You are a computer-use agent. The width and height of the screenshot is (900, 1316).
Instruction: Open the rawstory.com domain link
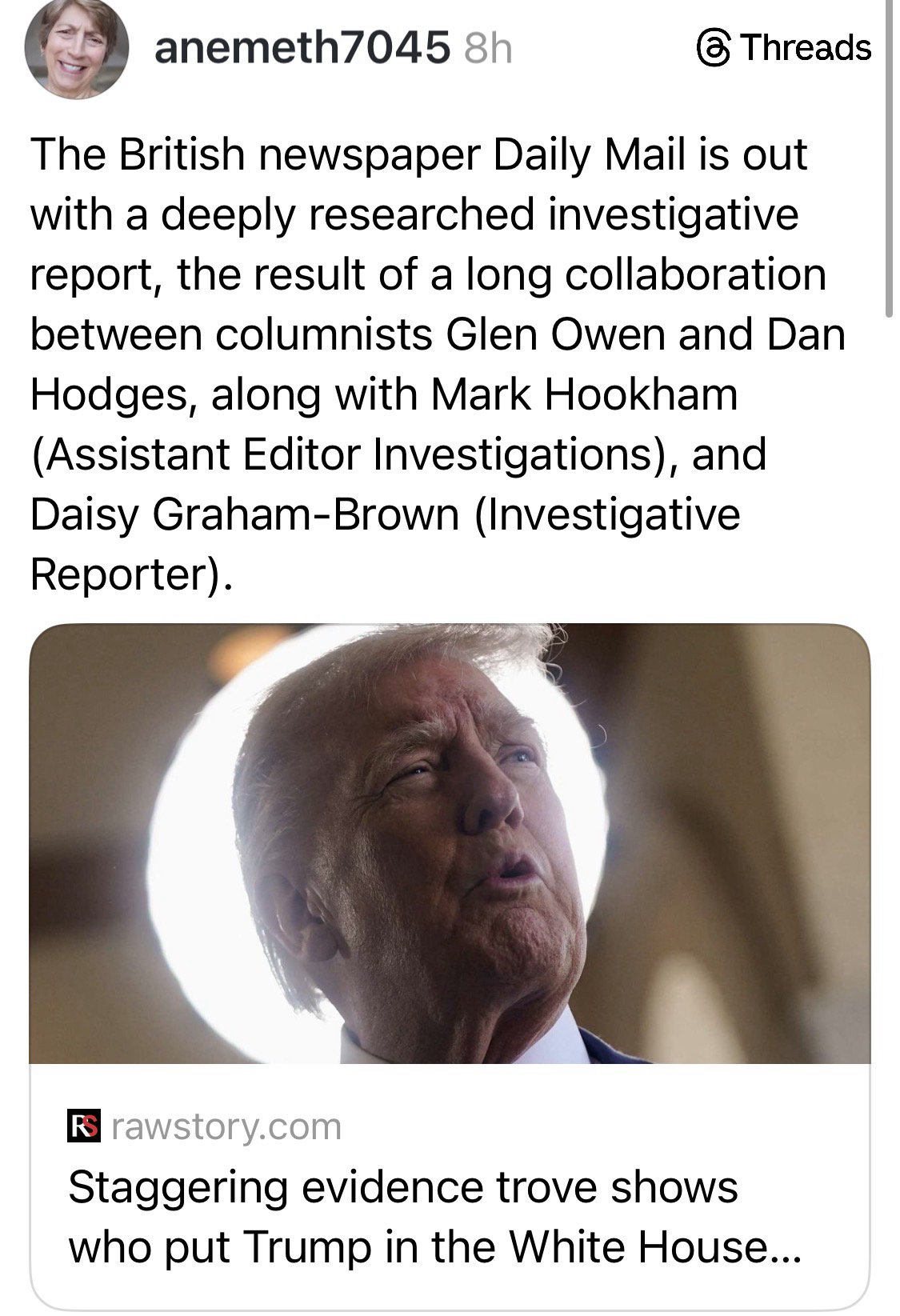[227, 1126]
